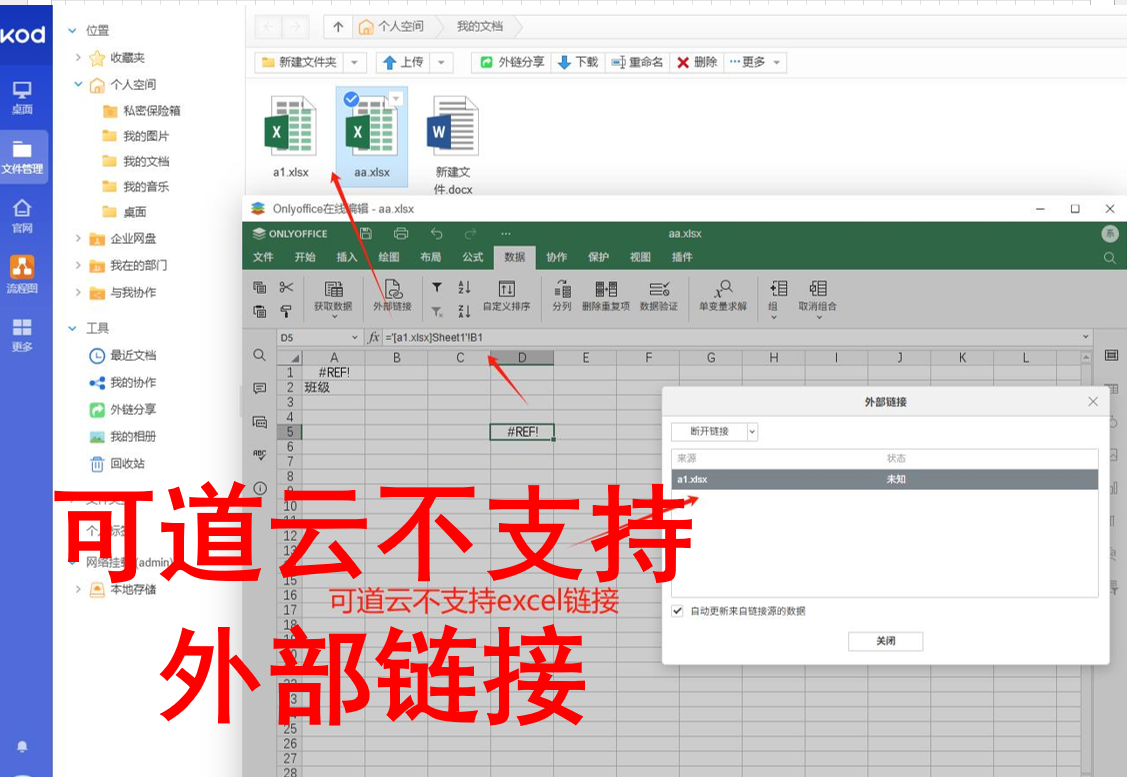Switch to the 视图 ribbon tab
This screenshot has width=1127, height=777.
[x=640, y=257]
